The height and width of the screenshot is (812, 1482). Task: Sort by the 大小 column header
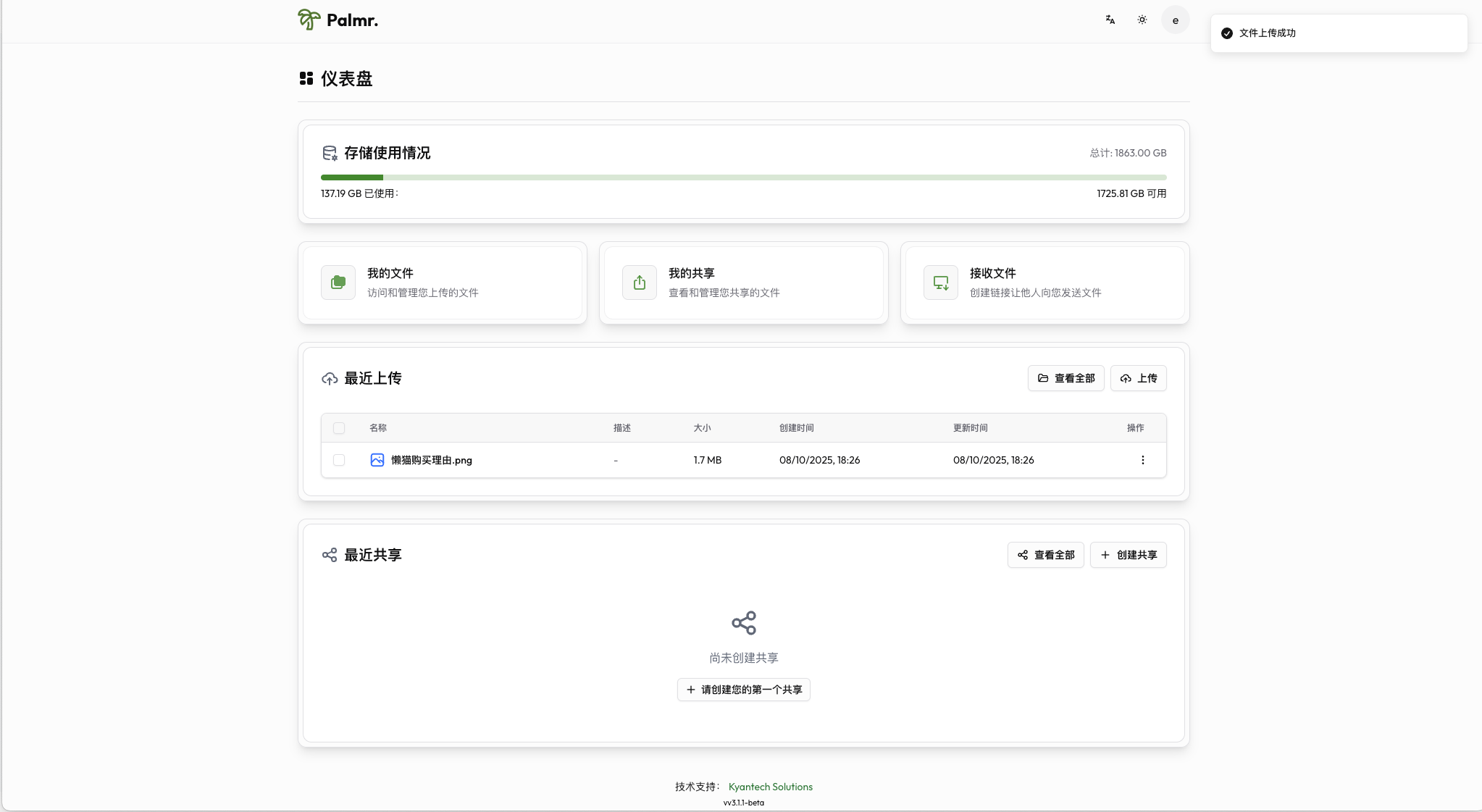click(x=702, y=428)
